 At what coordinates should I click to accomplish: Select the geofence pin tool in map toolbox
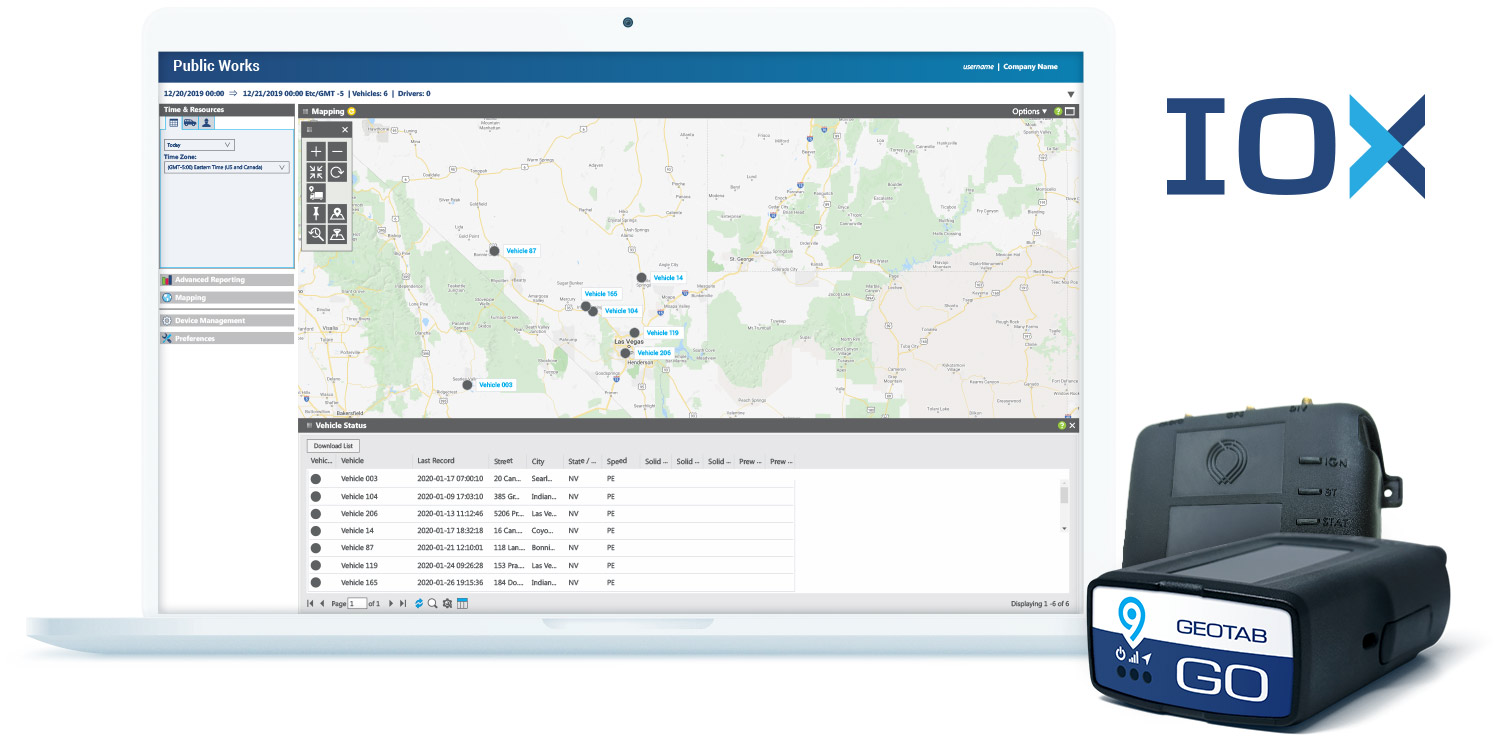[338, 235]
